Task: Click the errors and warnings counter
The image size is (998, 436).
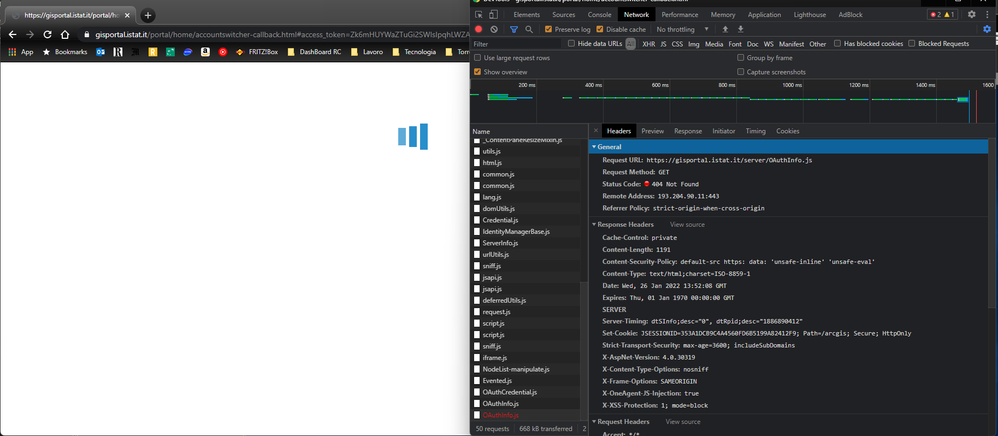Action: (x=942, y=15)
